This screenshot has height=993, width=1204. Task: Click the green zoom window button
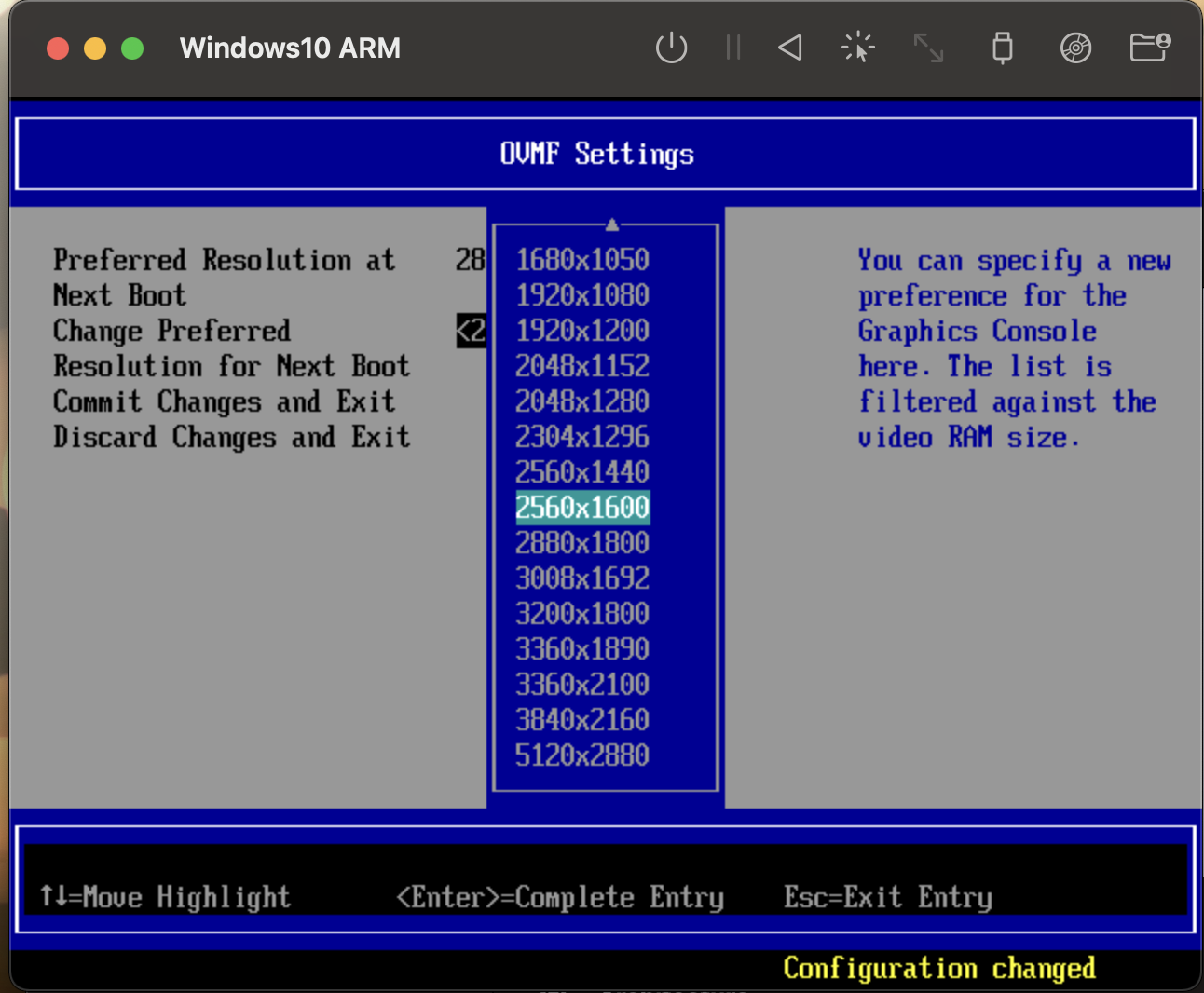tap(132, 48)
